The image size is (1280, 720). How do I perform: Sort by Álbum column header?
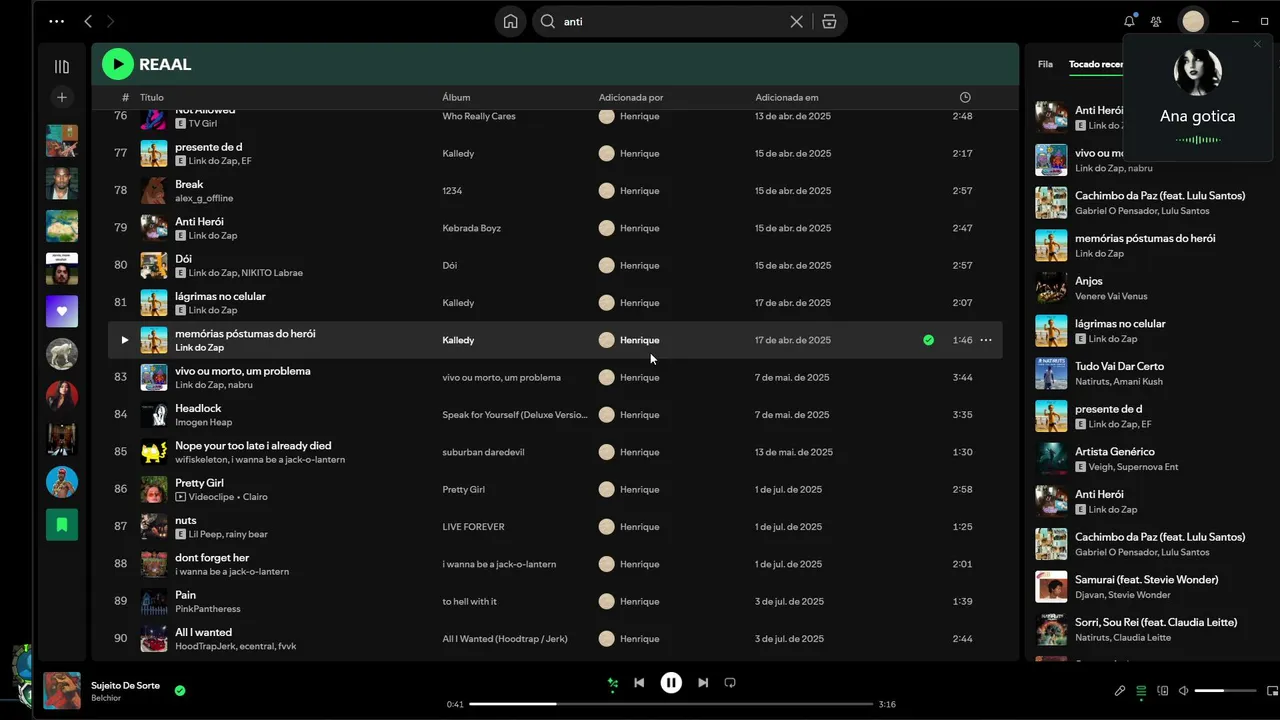pos(456,97)
